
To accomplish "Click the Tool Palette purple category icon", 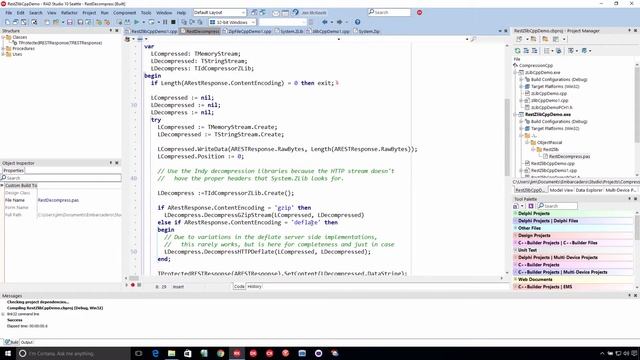I will 531,206.
